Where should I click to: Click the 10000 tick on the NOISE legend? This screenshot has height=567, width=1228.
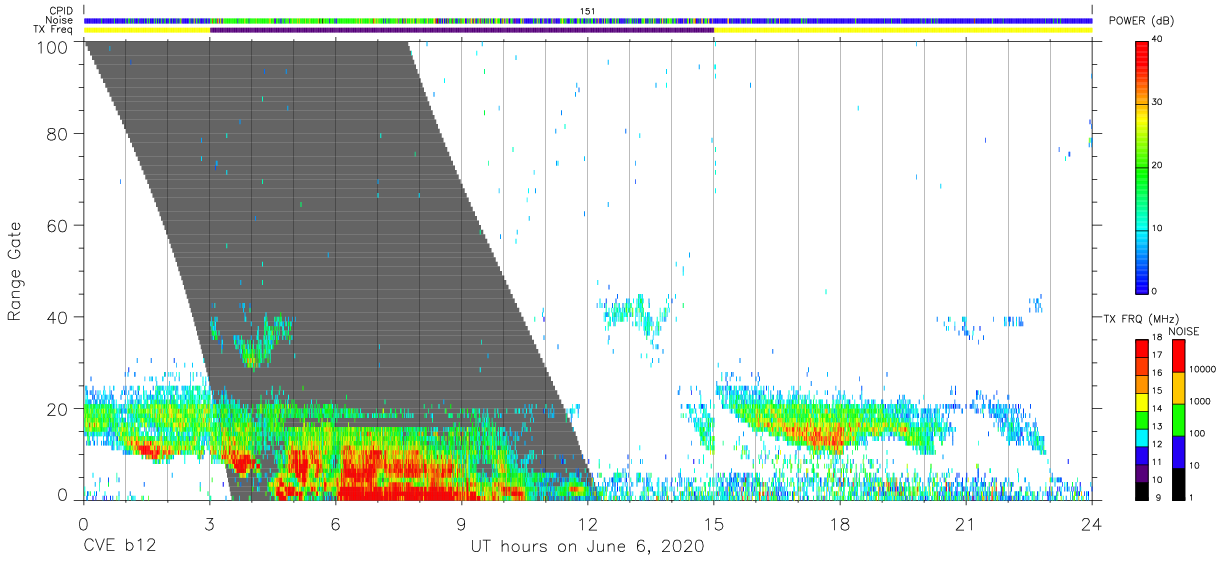(1205, 369)
